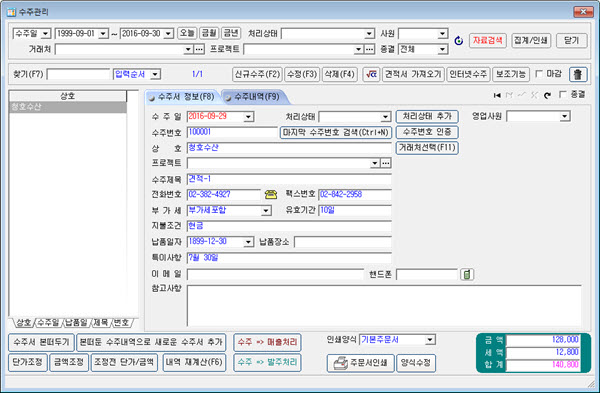Click 금액조정 button
Image resolution: width=600 pixels, height=393 pixels.
click(x=69, y=362)
